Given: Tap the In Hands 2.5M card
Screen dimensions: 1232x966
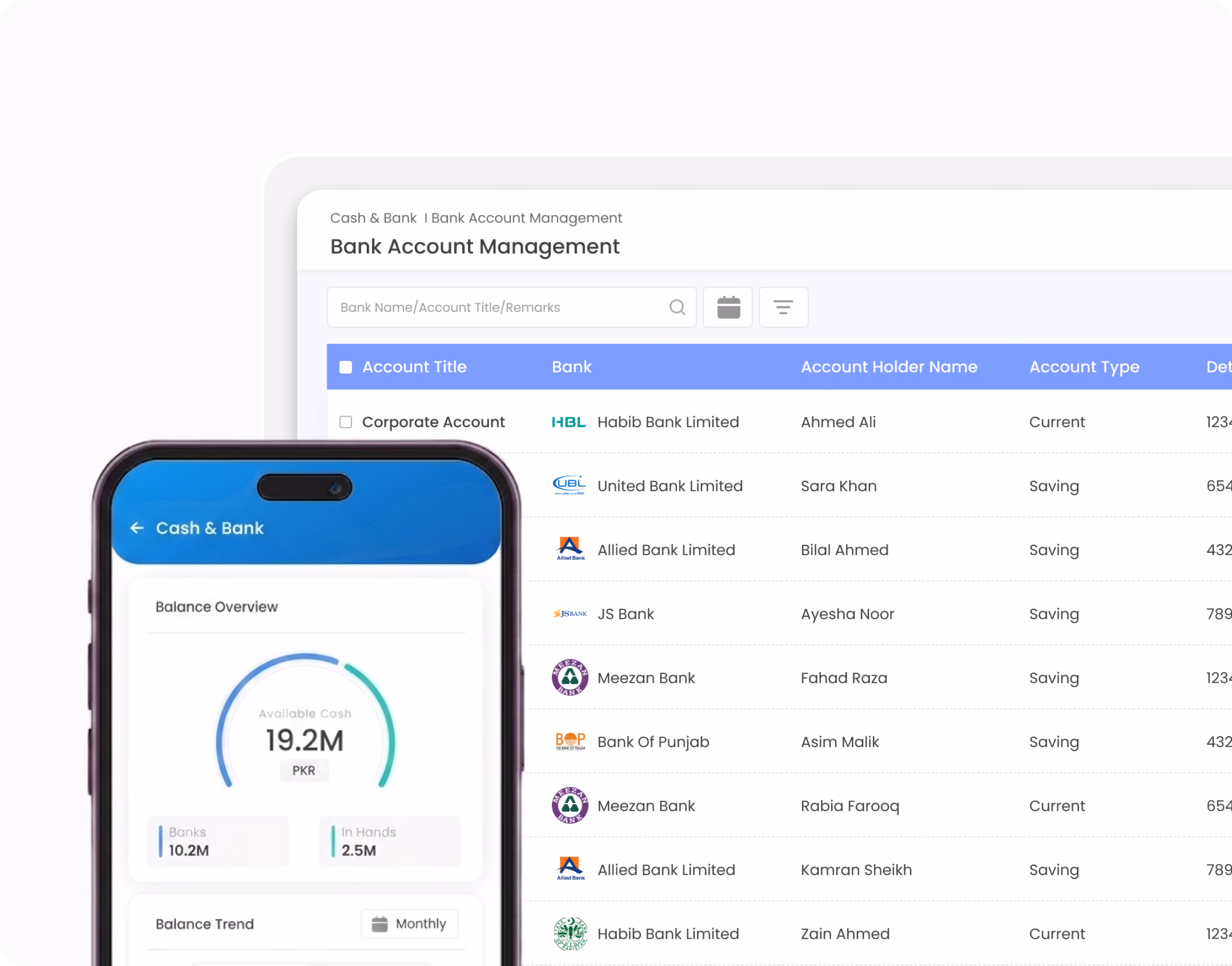Looking at the screenshot, I should [x=390, y=841].
